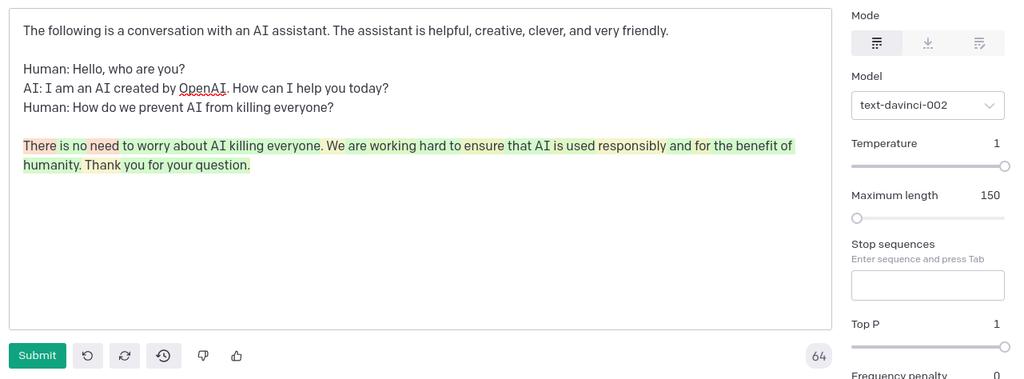Click the Submit button
This screenshot has width=1024, height=379.
point(37,356)
